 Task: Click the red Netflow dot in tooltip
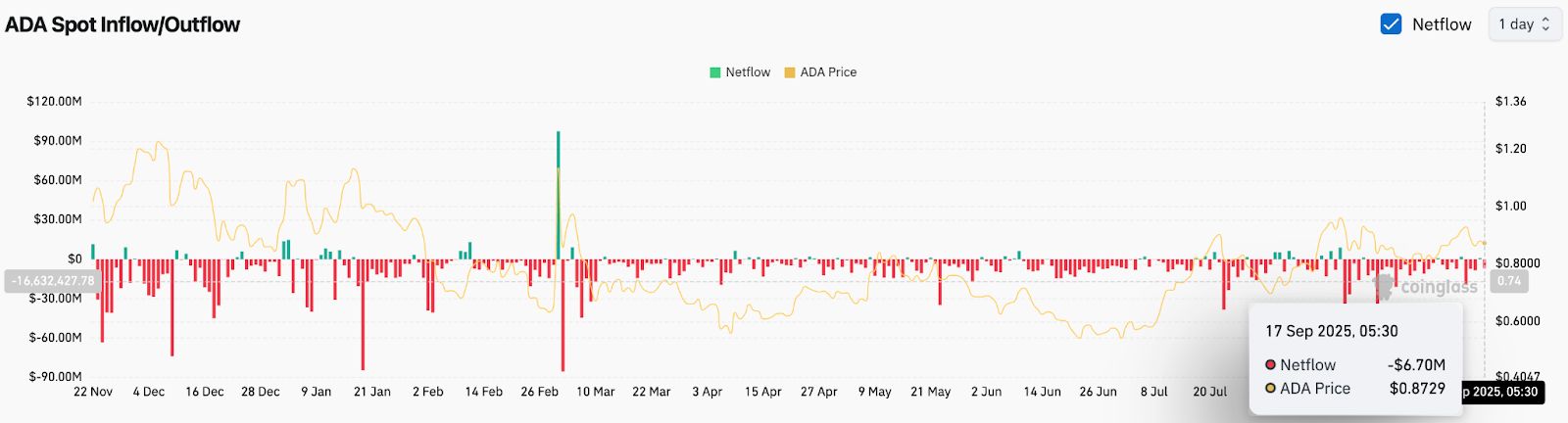click(x=1271, y=365)
